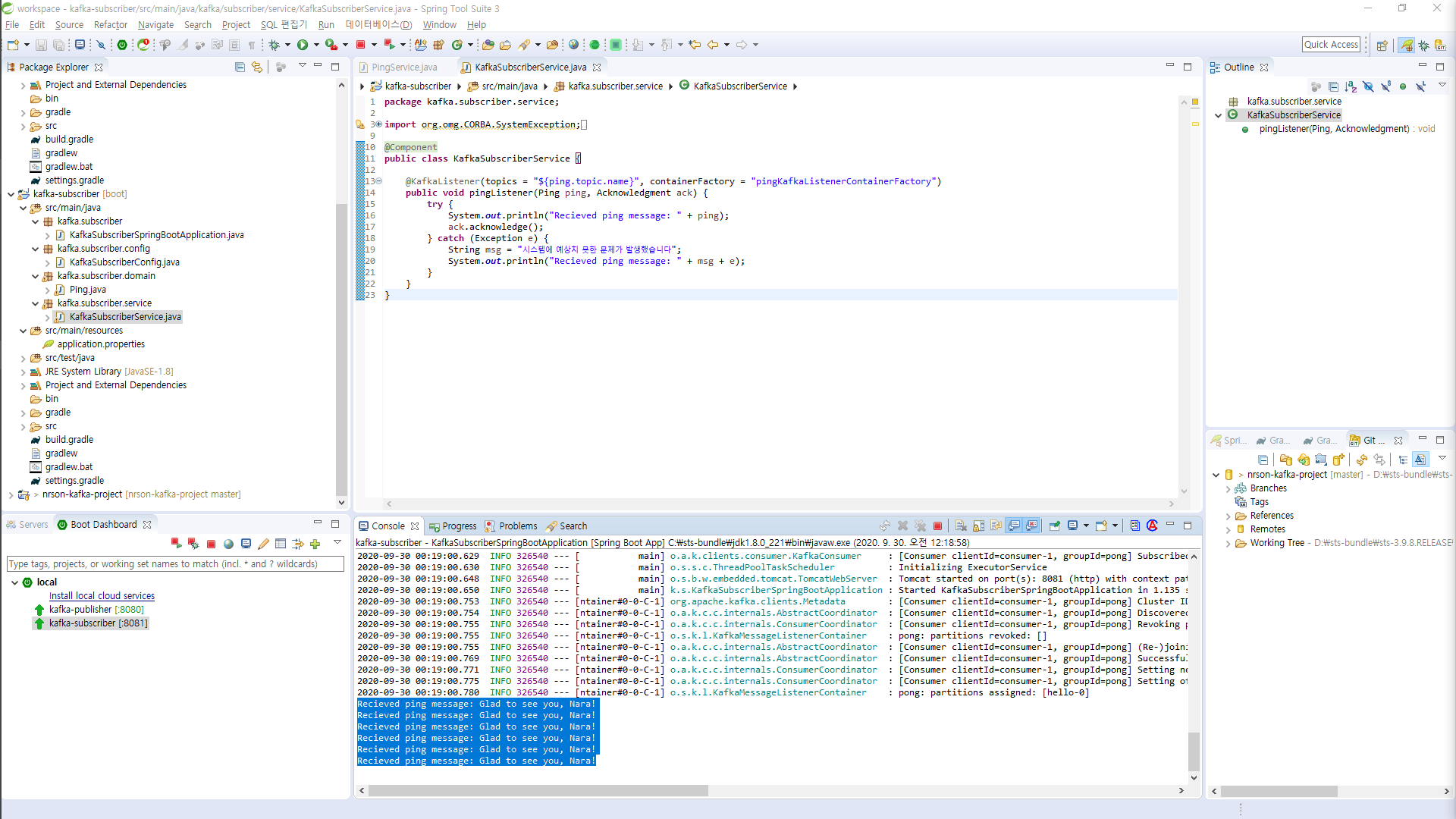Viewport: 1456px width, 819px height.
Task: Open the Run button dropdown arrow
Action: (x=316, y=45)
